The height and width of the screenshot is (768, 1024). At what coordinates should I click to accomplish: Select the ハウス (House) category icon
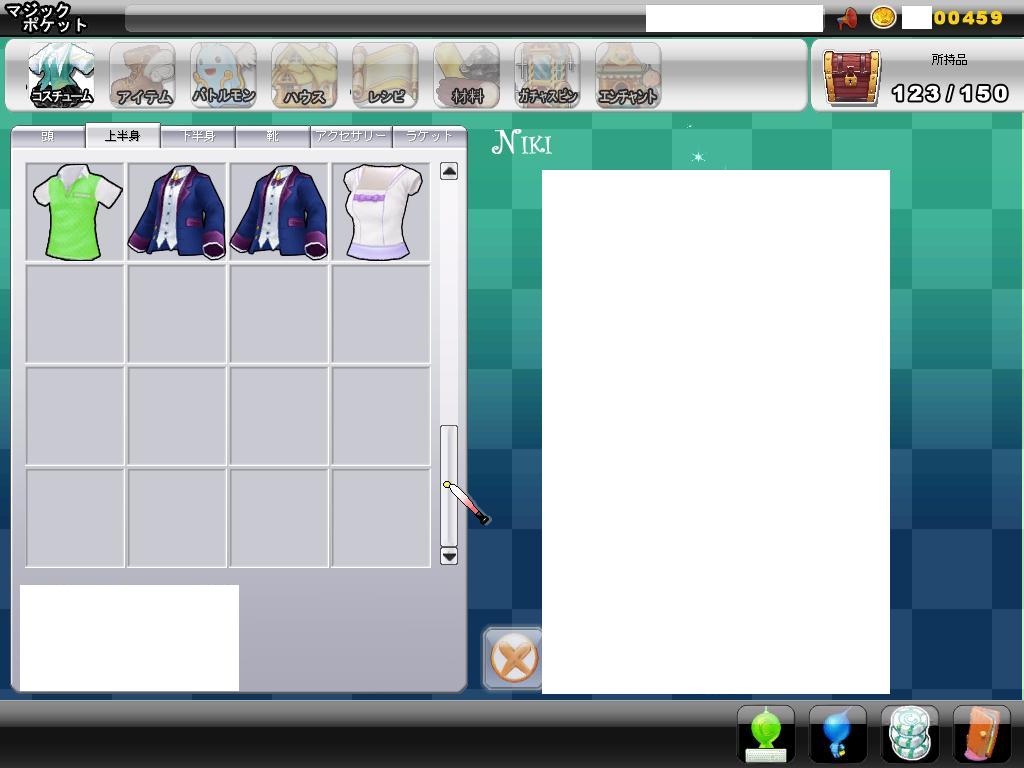(x=304, y=75)
